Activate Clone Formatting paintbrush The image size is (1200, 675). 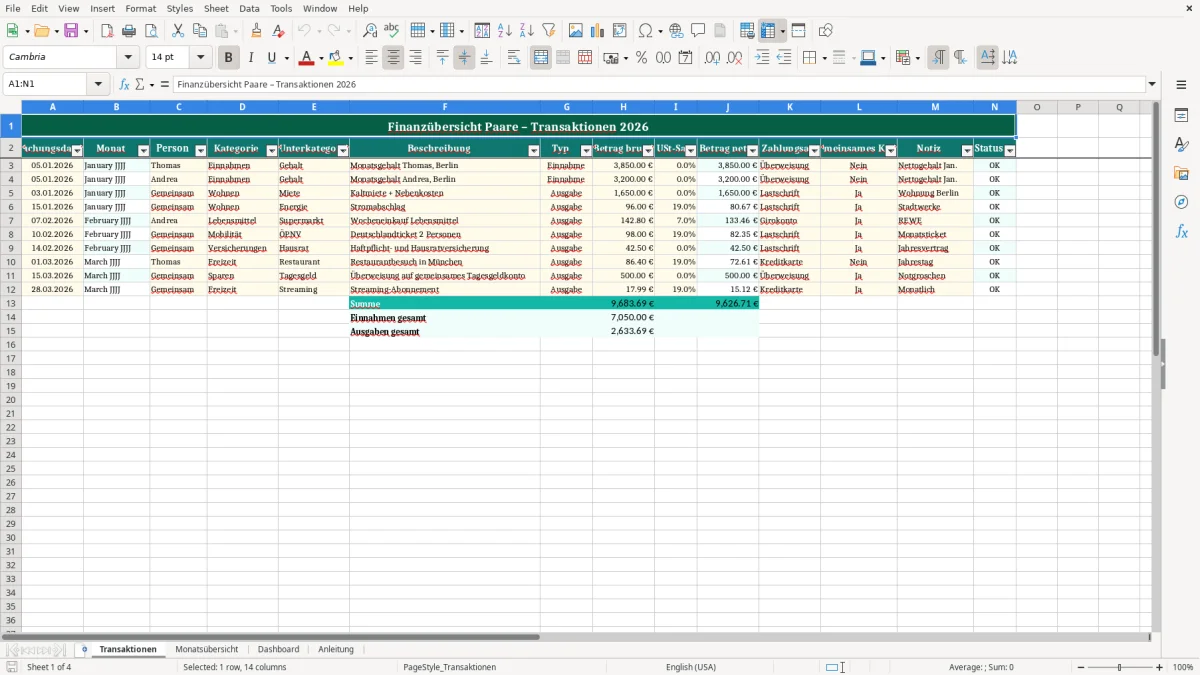click(x=256, y=31)
